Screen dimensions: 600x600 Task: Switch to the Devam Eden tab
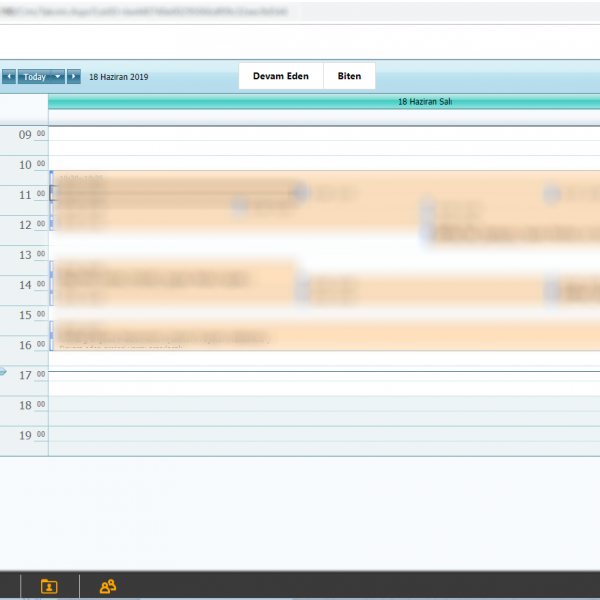click(281, 77)
